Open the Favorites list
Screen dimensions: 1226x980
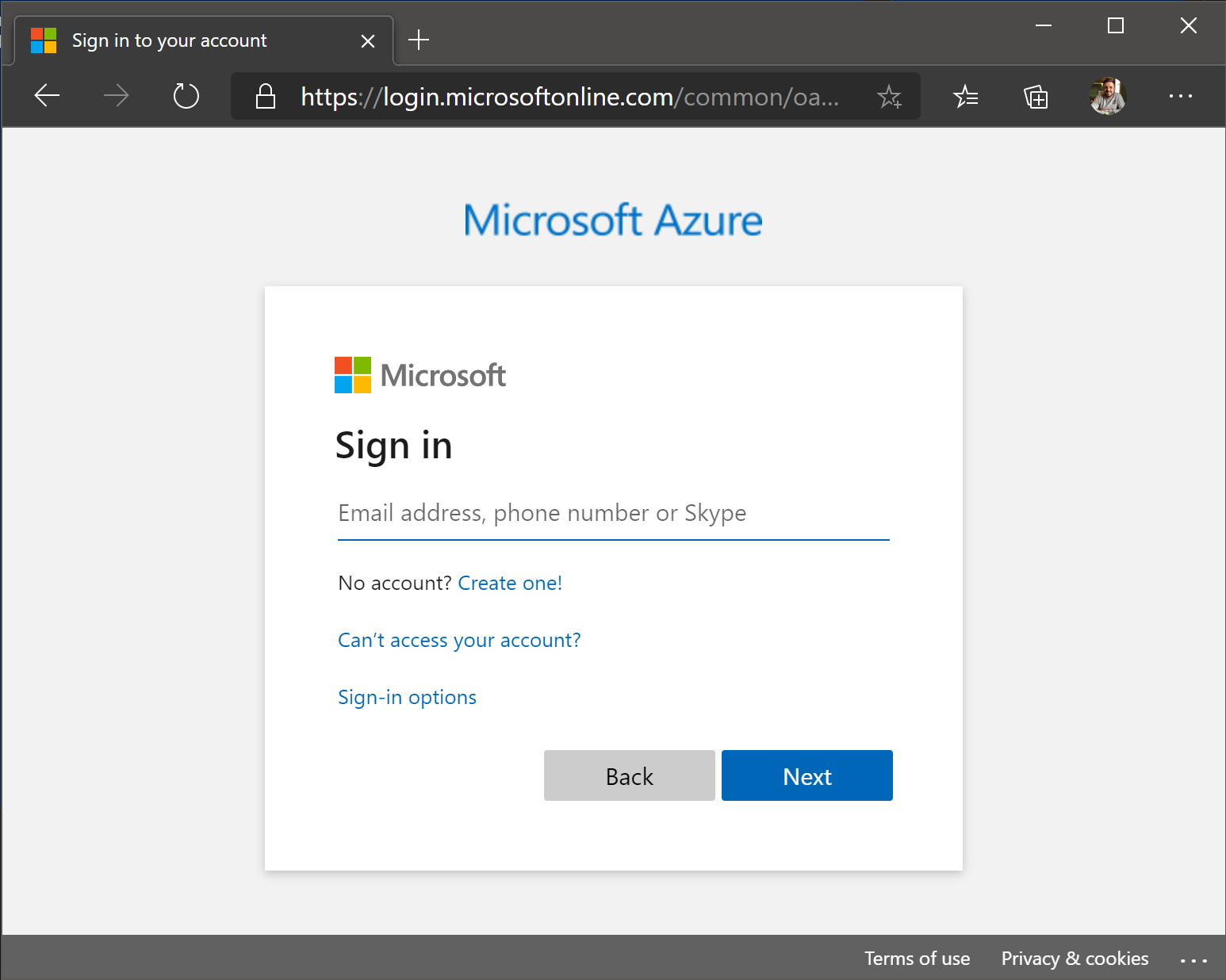point(965,97)
